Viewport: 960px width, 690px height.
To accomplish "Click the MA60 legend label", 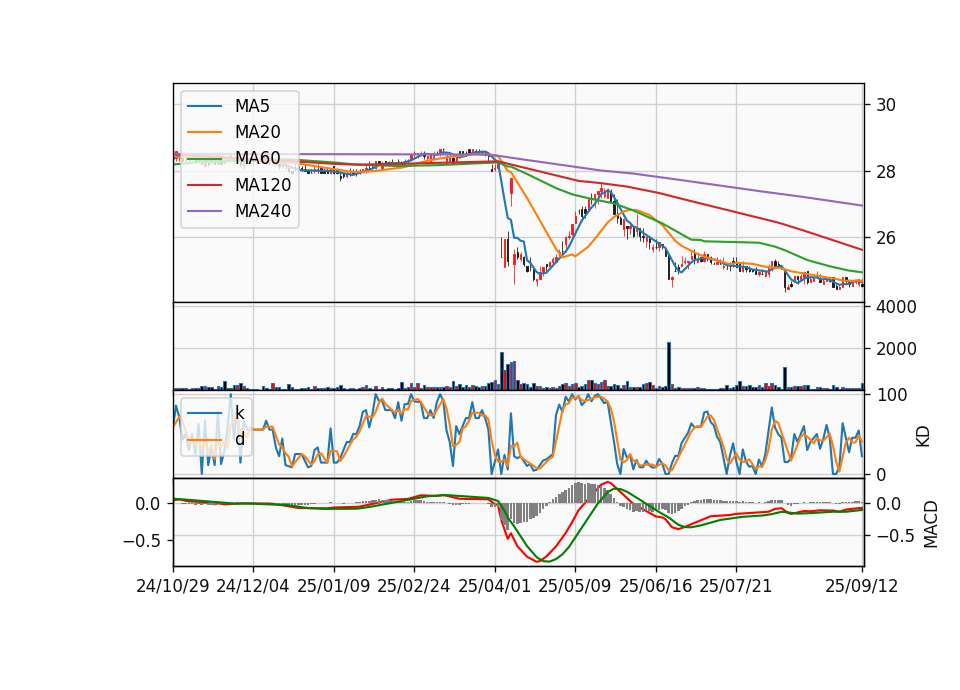I will pyautogui.click(x=257, y=159).
